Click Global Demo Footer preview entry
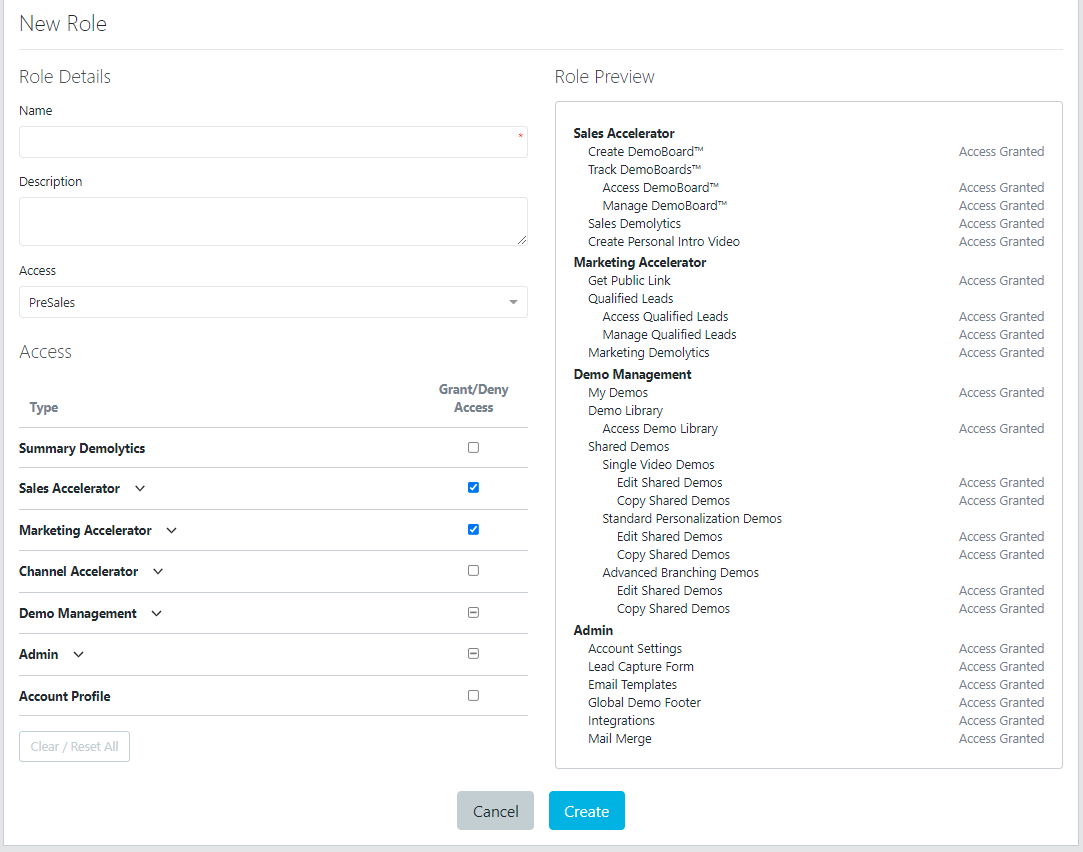1083x852 pixels. tap(644, 702)
